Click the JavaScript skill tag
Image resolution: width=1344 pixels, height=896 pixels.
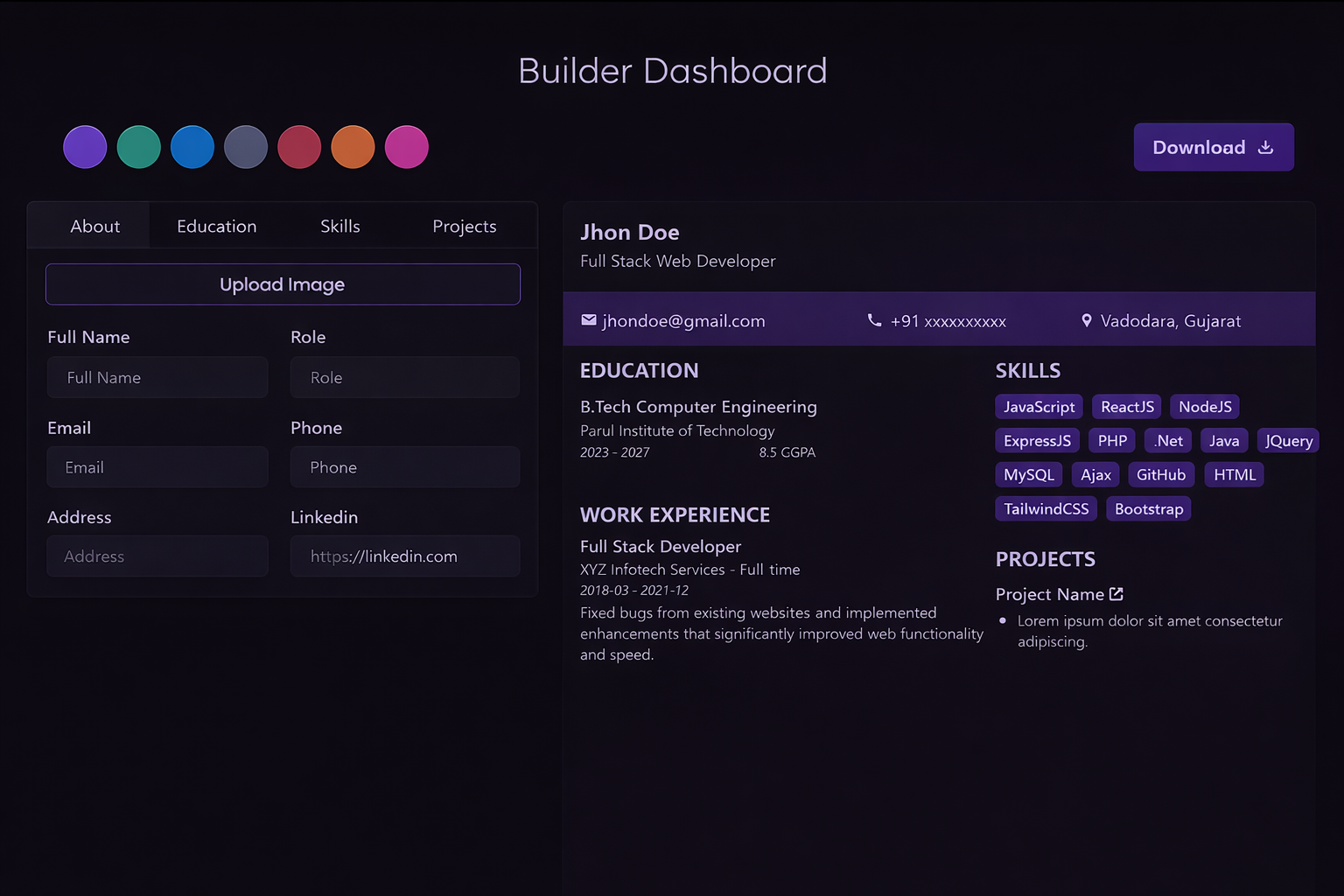[1039, 407]
